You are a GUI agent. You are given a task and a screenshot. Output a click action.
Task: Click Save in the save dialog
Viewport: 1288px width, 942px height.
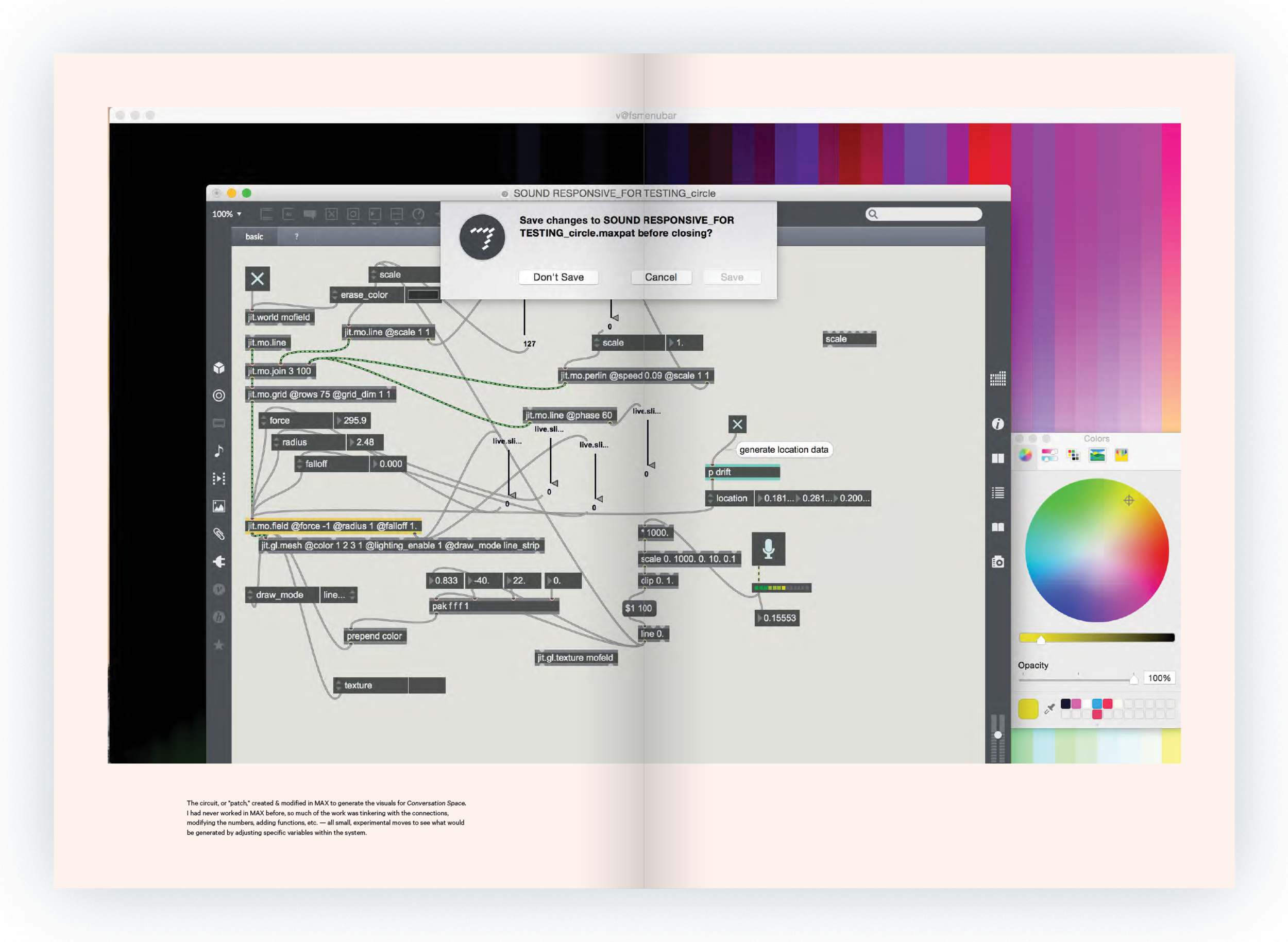pos(732,277)
